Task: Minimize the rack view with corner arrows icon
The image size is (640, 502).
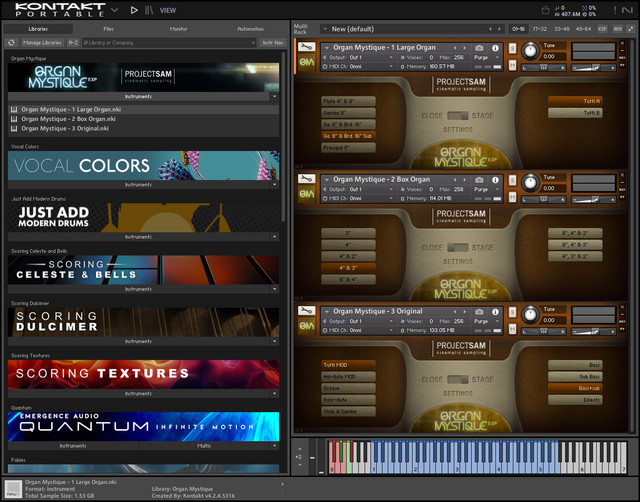Action: tap(631, 29)
